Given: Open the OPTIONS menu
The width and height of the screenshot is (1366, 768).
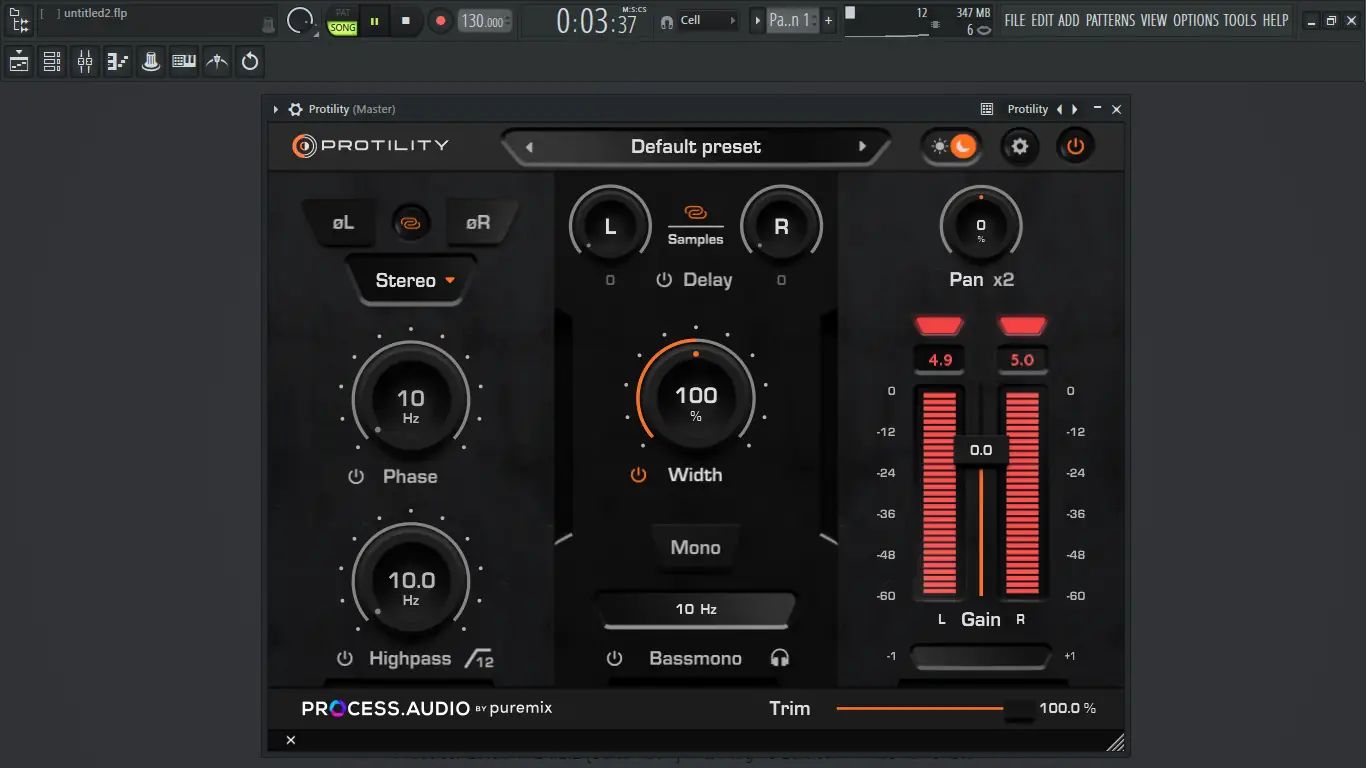Looking at the screenshot, I should (x=1195, y=20).
